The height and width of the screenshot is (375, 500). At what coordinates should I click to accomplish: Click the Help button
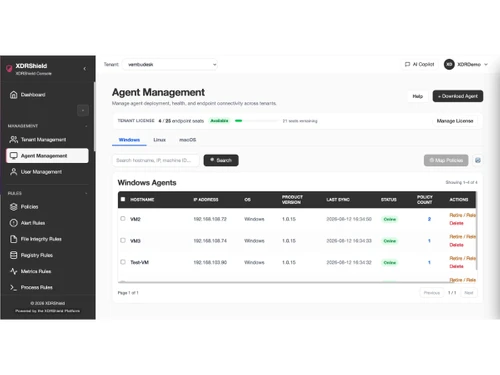pyautogui.click(x=418, y=96)
